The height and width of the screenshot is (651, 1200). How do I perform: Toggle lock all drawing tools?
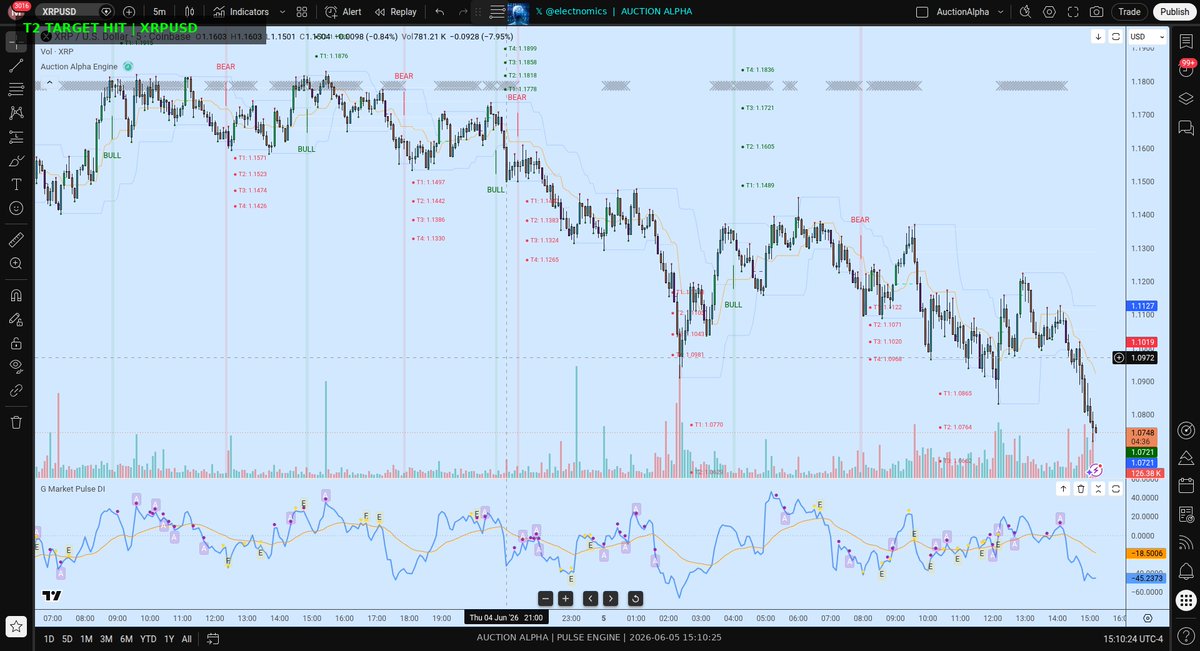16,344
